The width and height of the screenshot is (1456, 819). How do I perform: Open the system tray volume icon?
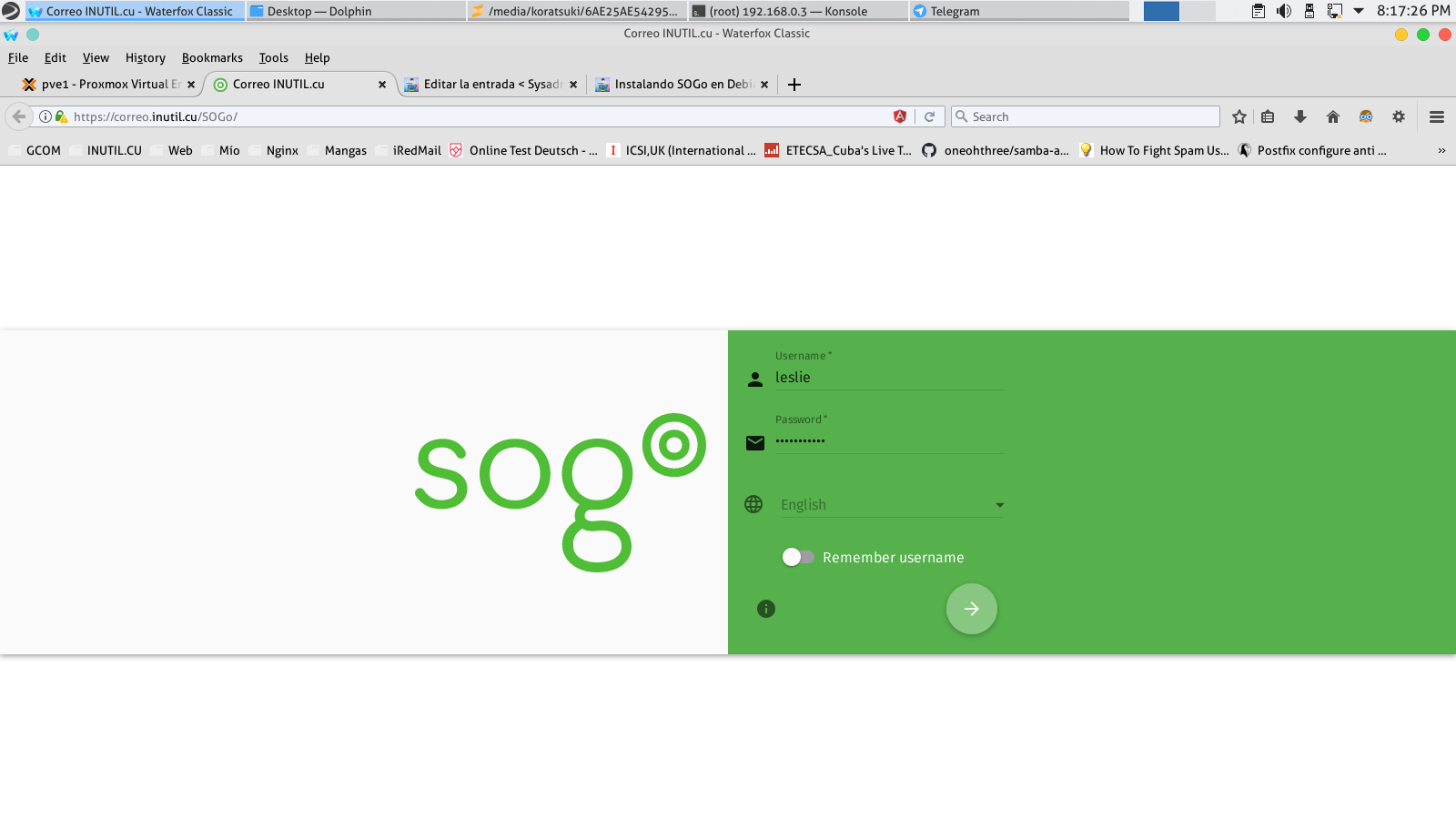(1284, 11)
